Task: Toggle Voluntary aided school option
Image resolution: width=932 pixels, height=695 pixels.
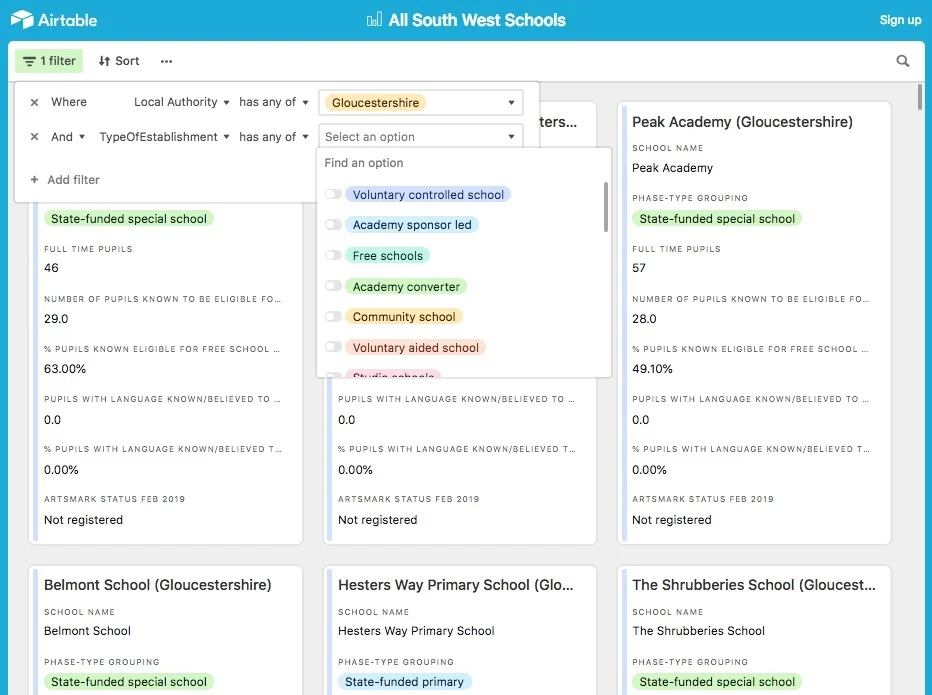Action: pos(333,347)
